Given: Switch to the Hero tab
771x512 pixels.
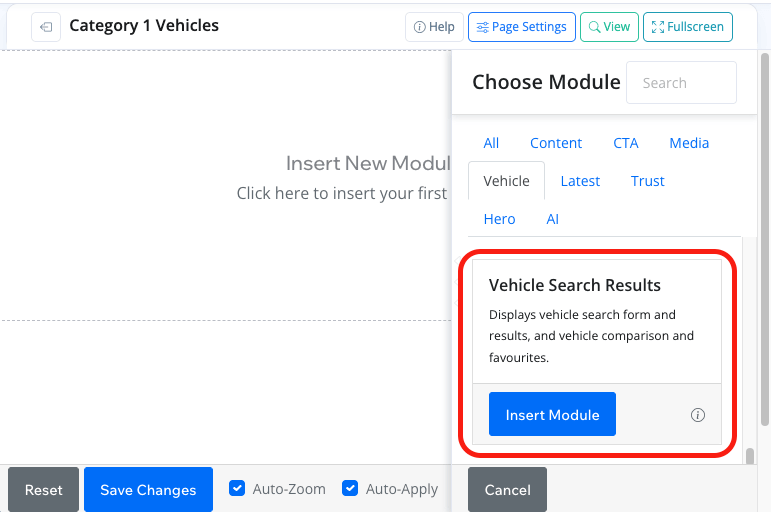Looking at the screenshot, I should (499, 219).
